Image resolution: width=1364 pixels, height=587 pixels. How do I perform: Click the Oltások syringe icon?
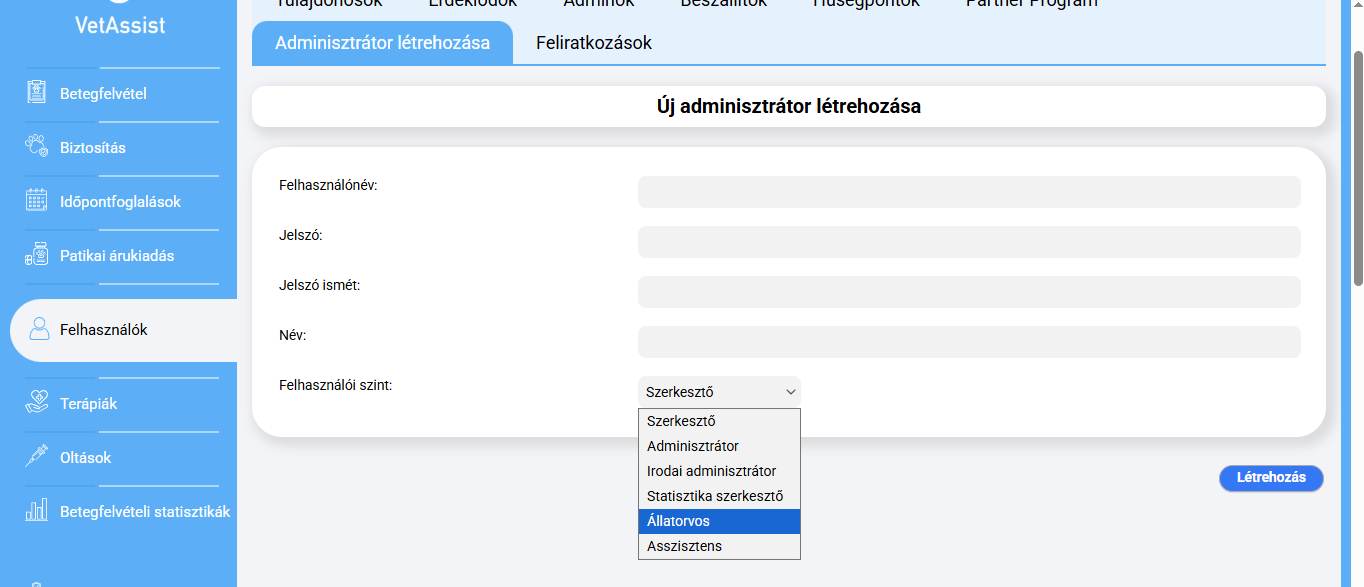tap(37, 457)
